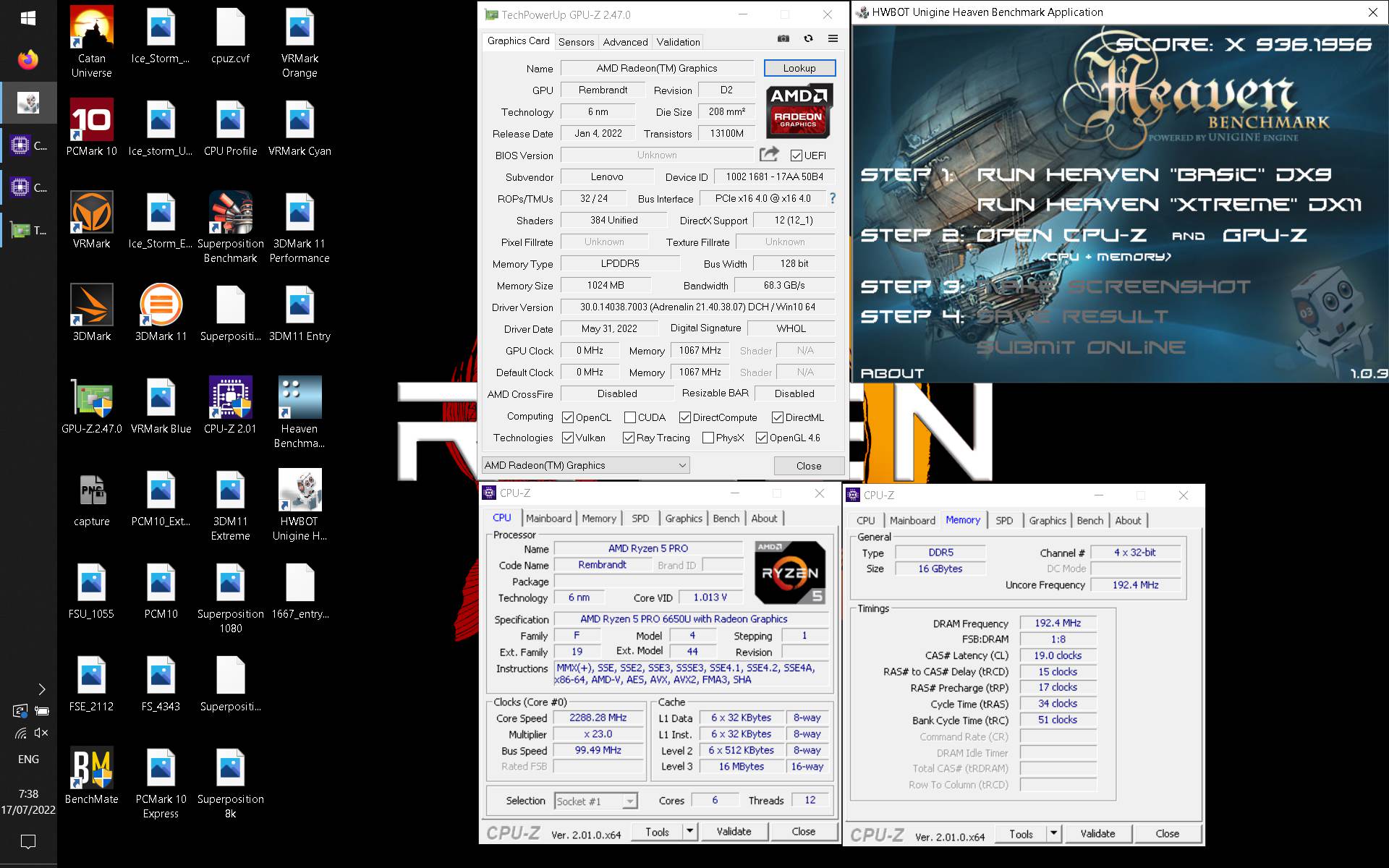Switch to GPU-Z Validation tab
Screen dimensions: 1389x868
(x=678, y=42)
